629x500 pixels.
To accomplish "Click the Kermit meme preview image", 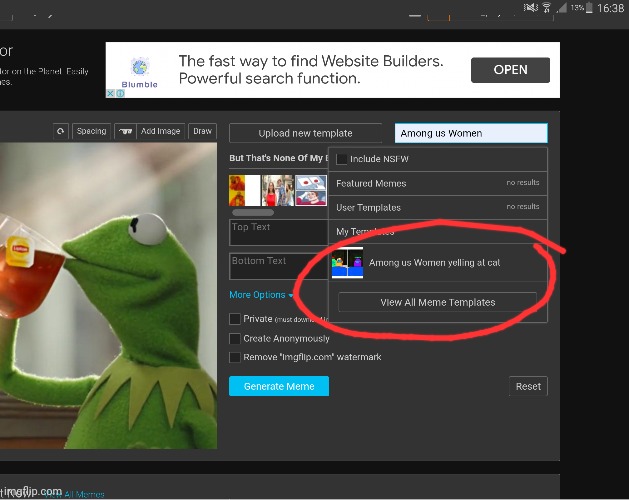I will (108, 296).
